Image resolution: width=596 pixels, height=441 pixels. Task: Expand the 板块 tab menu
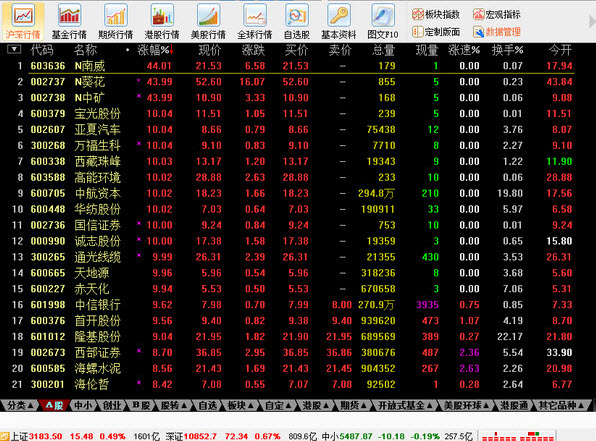(240, 406)
